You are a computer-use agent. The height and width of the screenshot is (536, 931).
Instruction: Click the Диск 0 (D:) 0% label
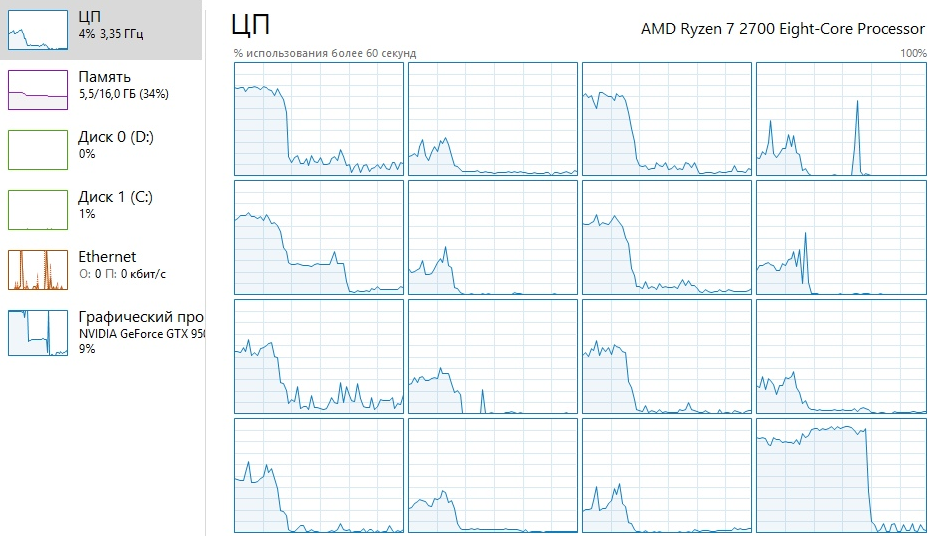click(x=87, y=154)
